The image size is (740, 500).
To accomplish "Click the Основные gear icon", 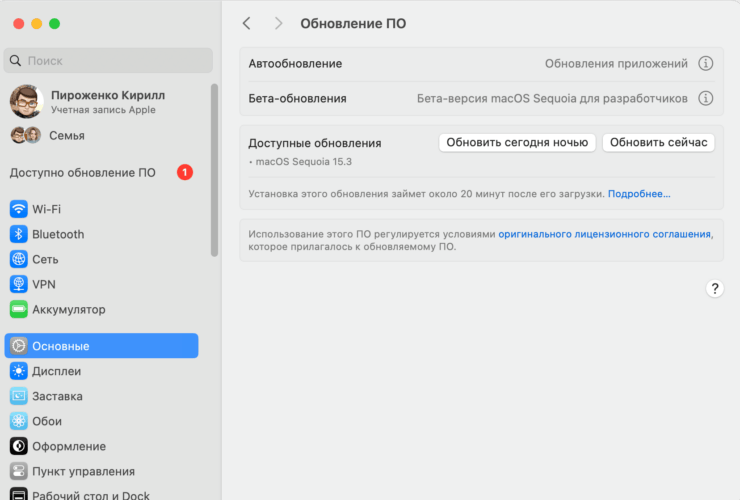I will pyautogui.click(x=18, y=346).
